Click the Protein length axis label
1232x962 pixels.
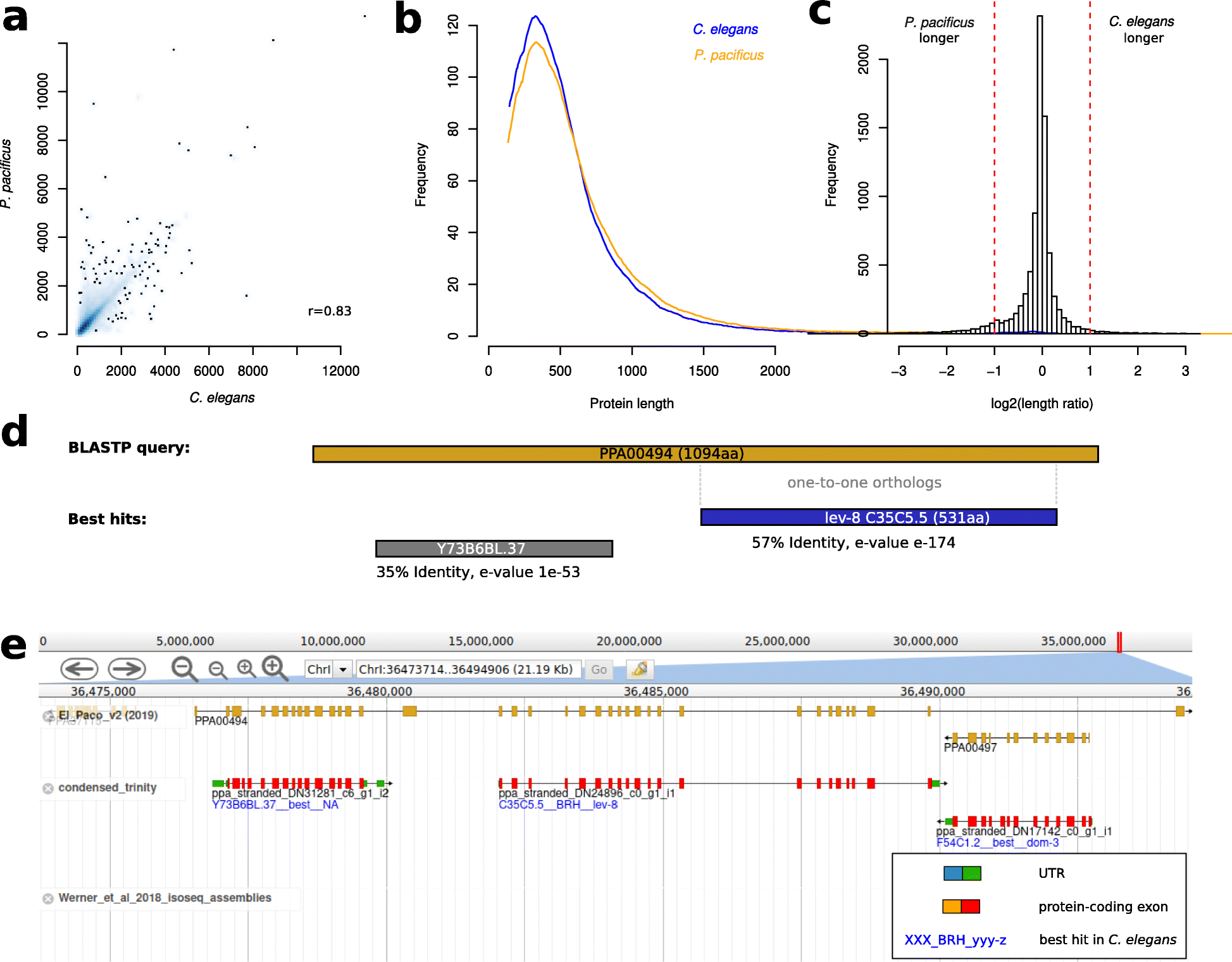point(632,404)
